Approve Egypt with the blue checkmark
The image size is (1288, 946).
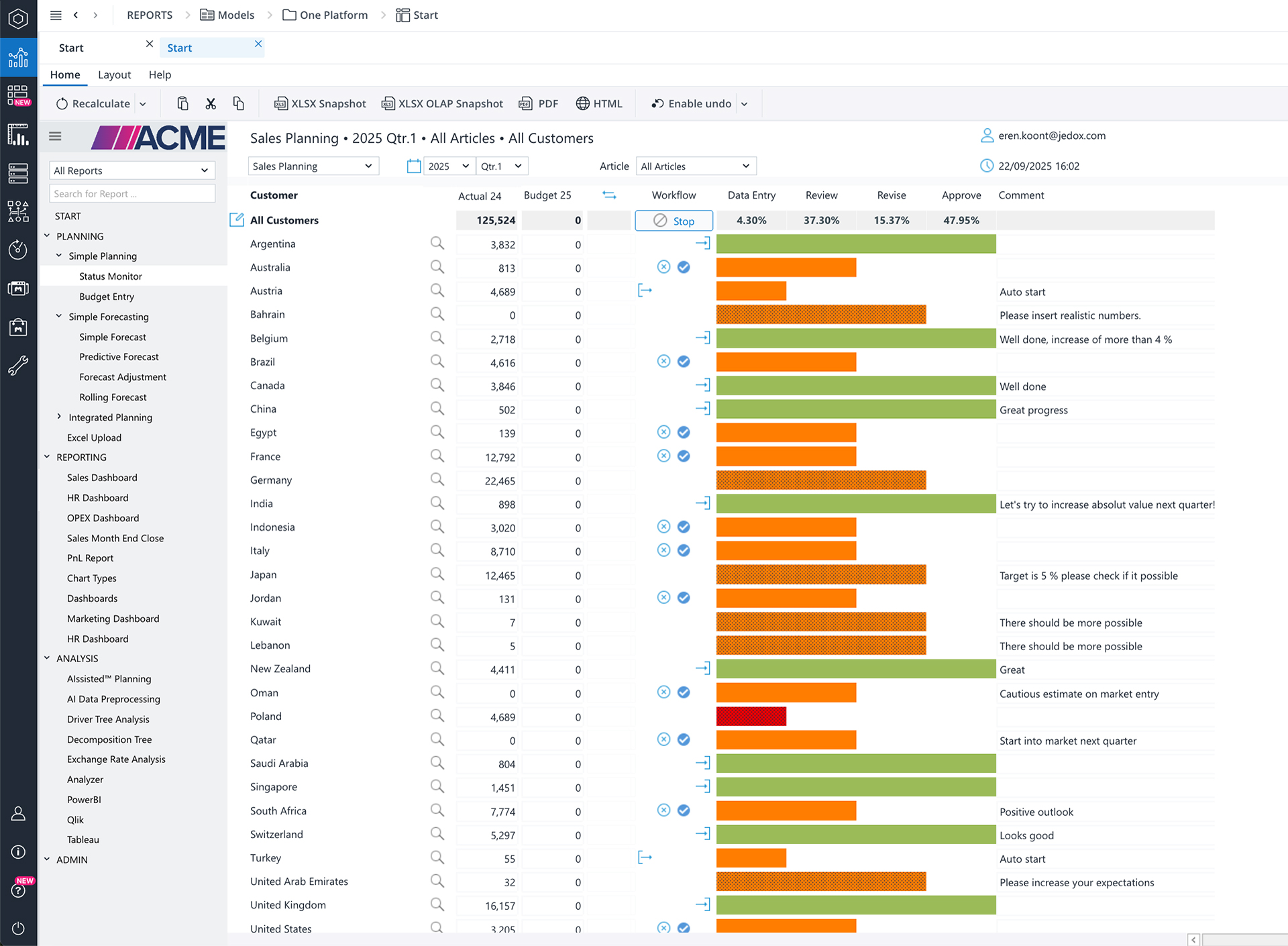(x=684, y=433)
